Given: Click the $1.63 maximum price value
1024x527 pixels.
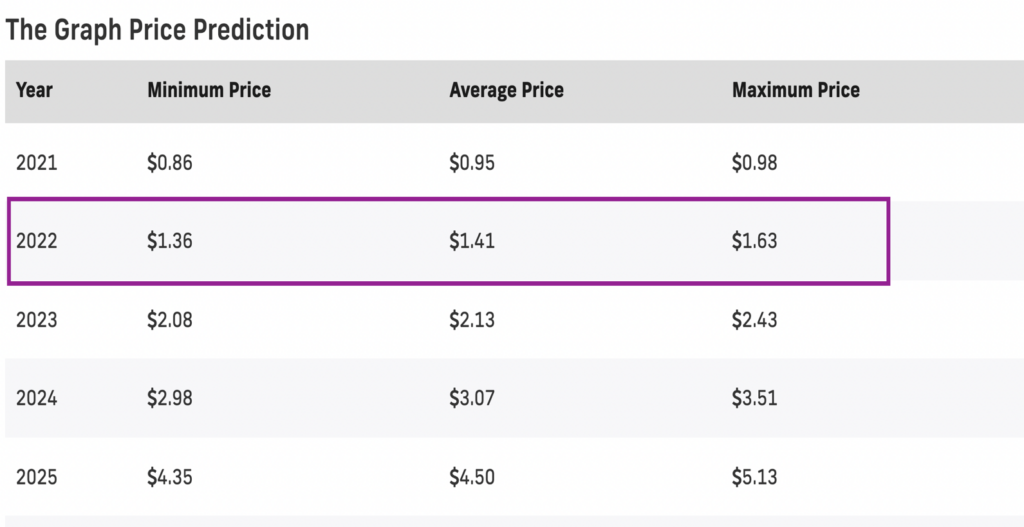Looking at the screenshot, I should pyautogui.click(x=754, y=242).
